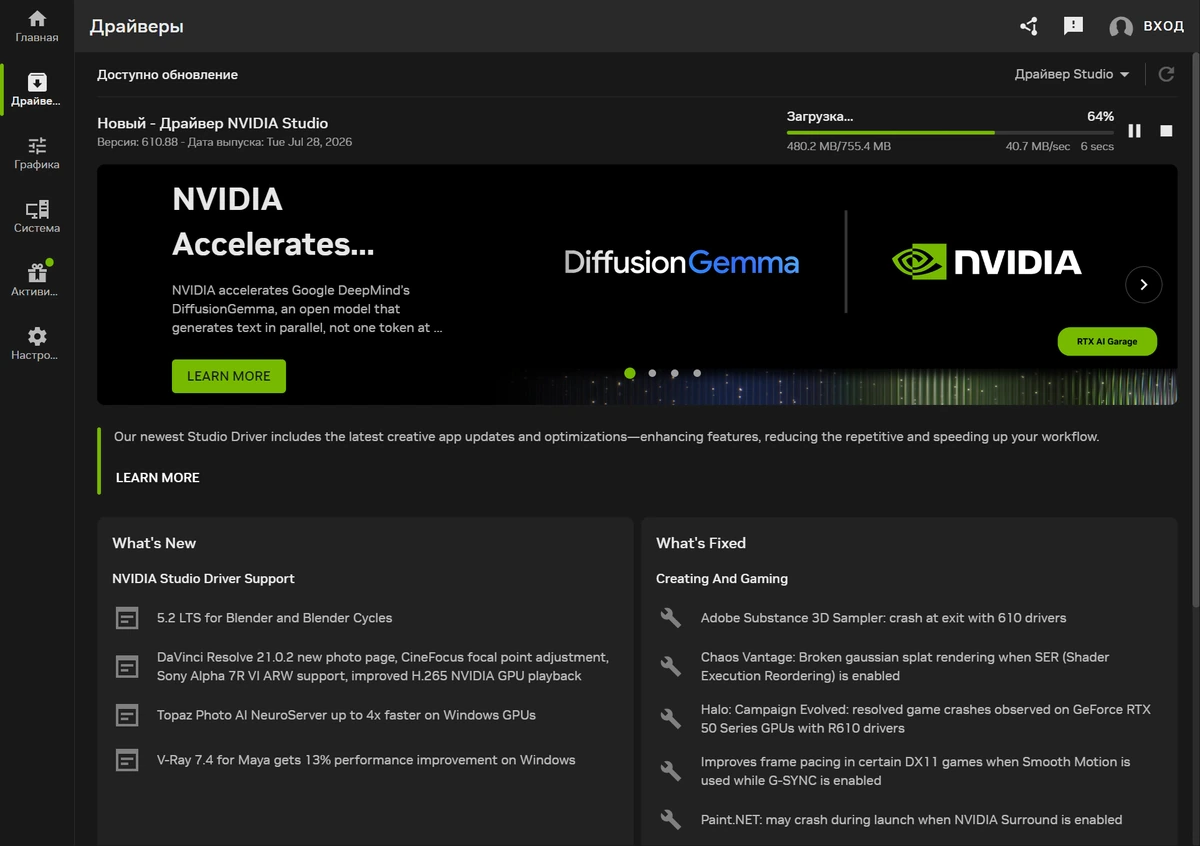Click the wrench icon beside Chaos Vantage fix
This screenshot has width=1200, height=846.
(x=671, y=667)
